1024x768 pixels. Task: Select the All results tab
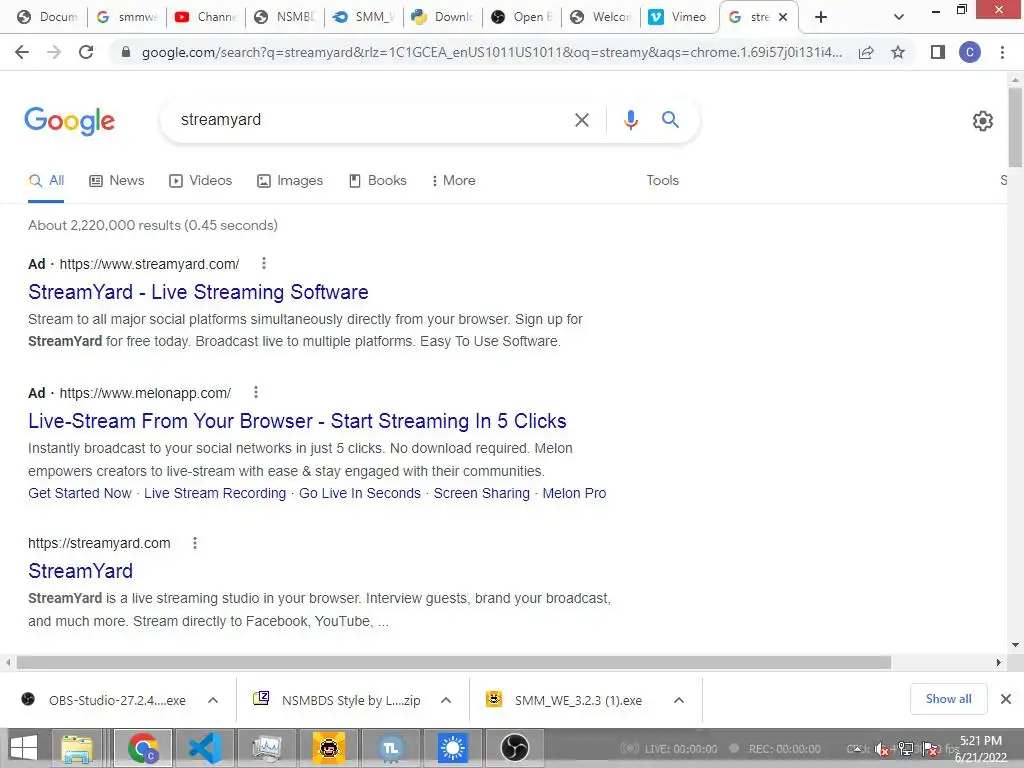pyautogui.click(x=46, y=180)
